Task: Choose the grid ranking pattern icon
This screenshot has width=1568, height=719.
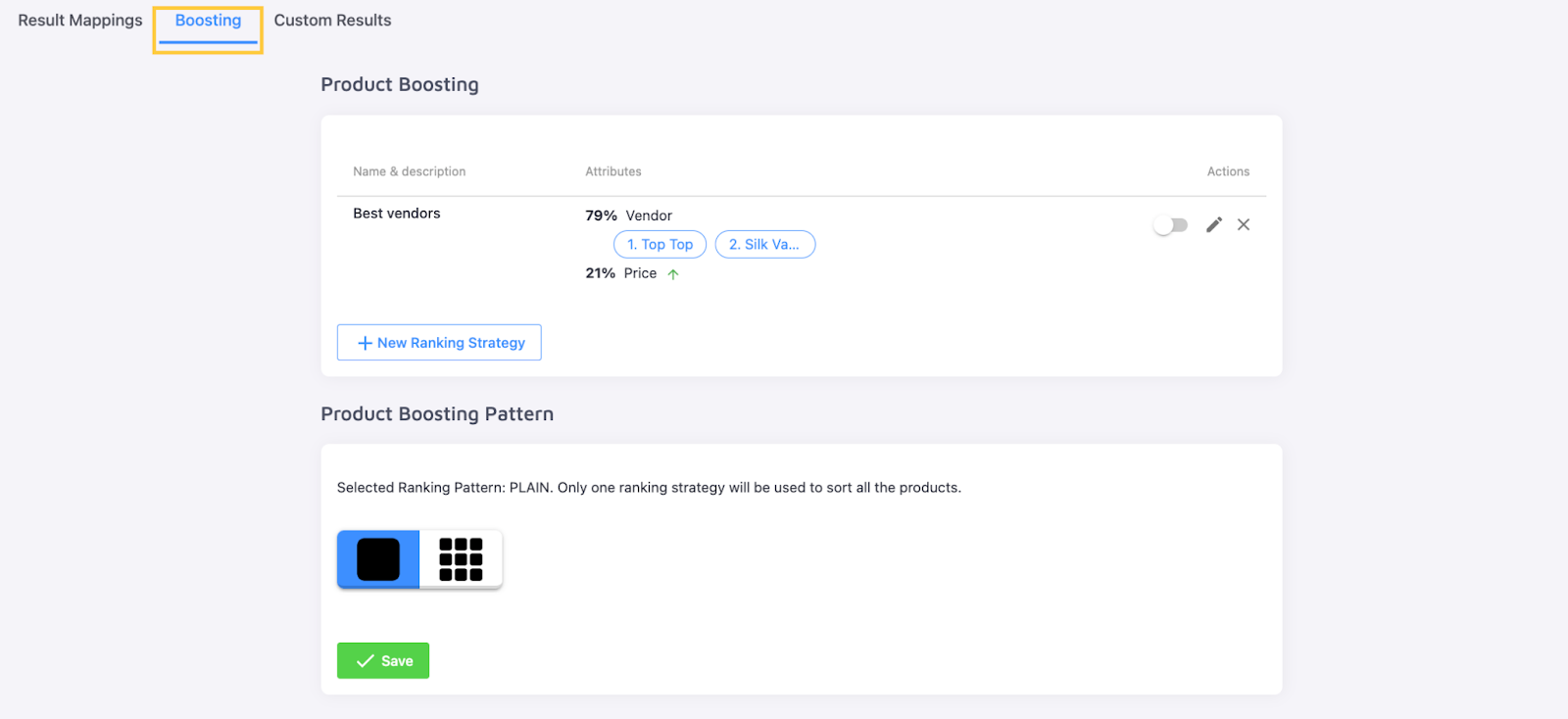Action: 461,559
